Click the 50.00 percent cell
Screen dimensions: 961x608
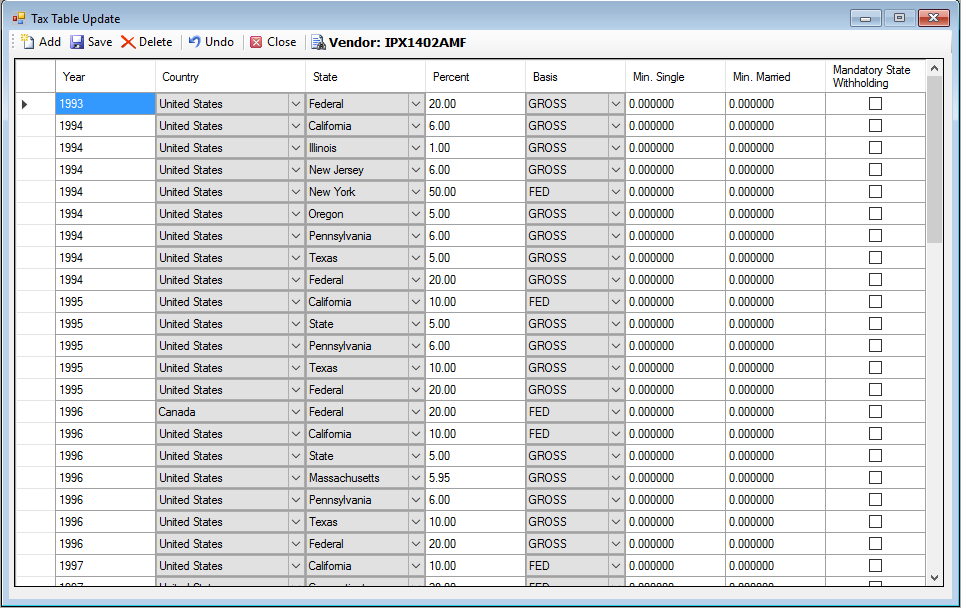(475, 192)
